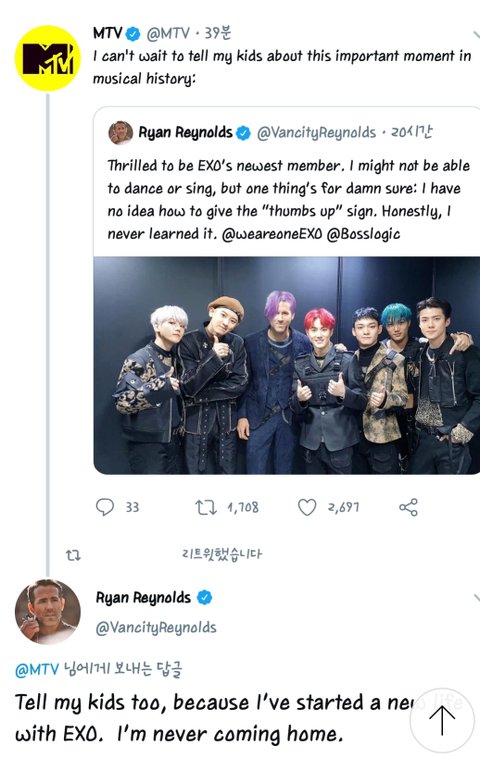Open the @weareoneEXO mention link

tap(272, 234)
